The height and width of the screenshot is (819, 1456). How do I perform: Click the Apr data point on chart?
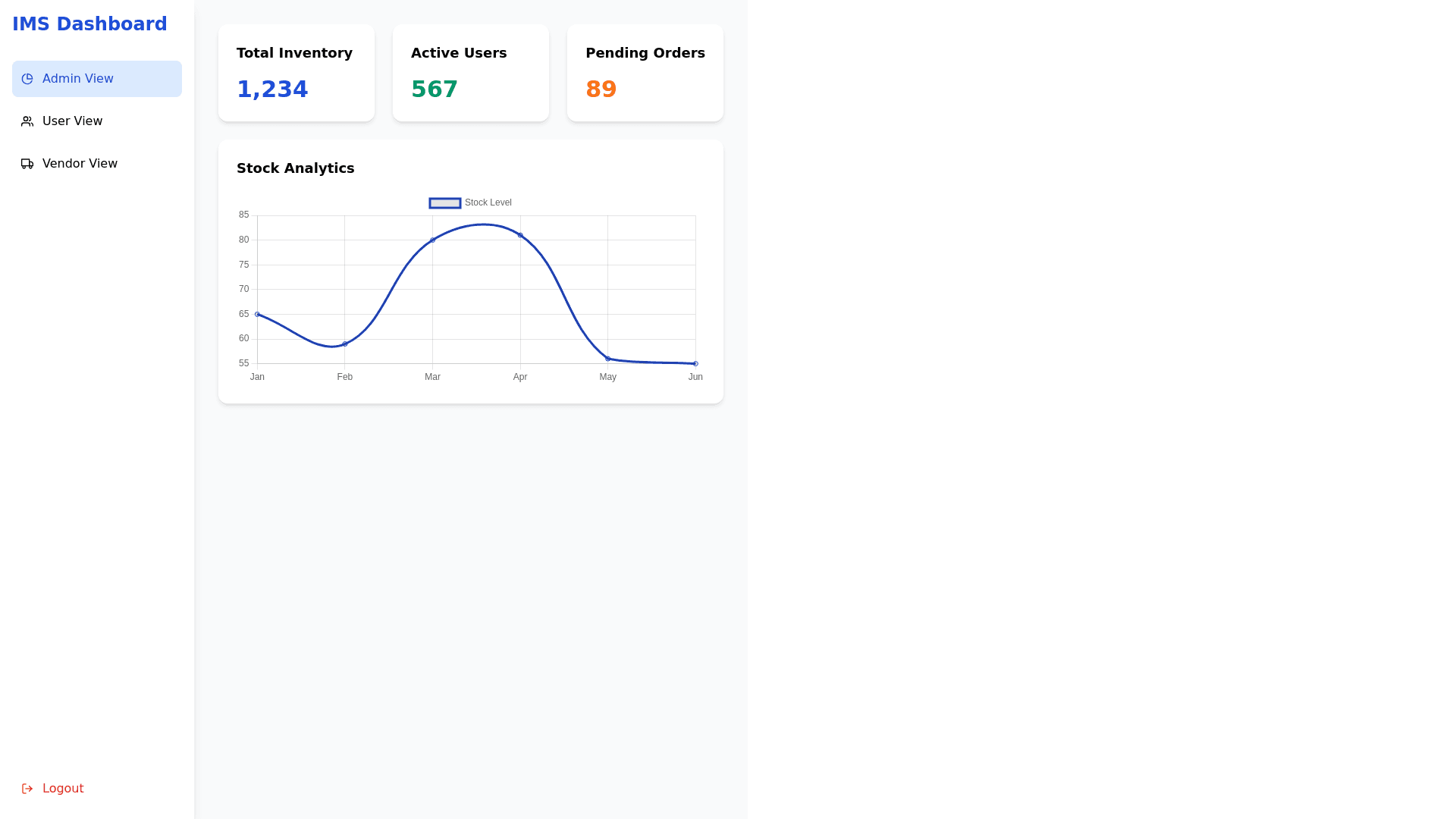tap(520, 235)
